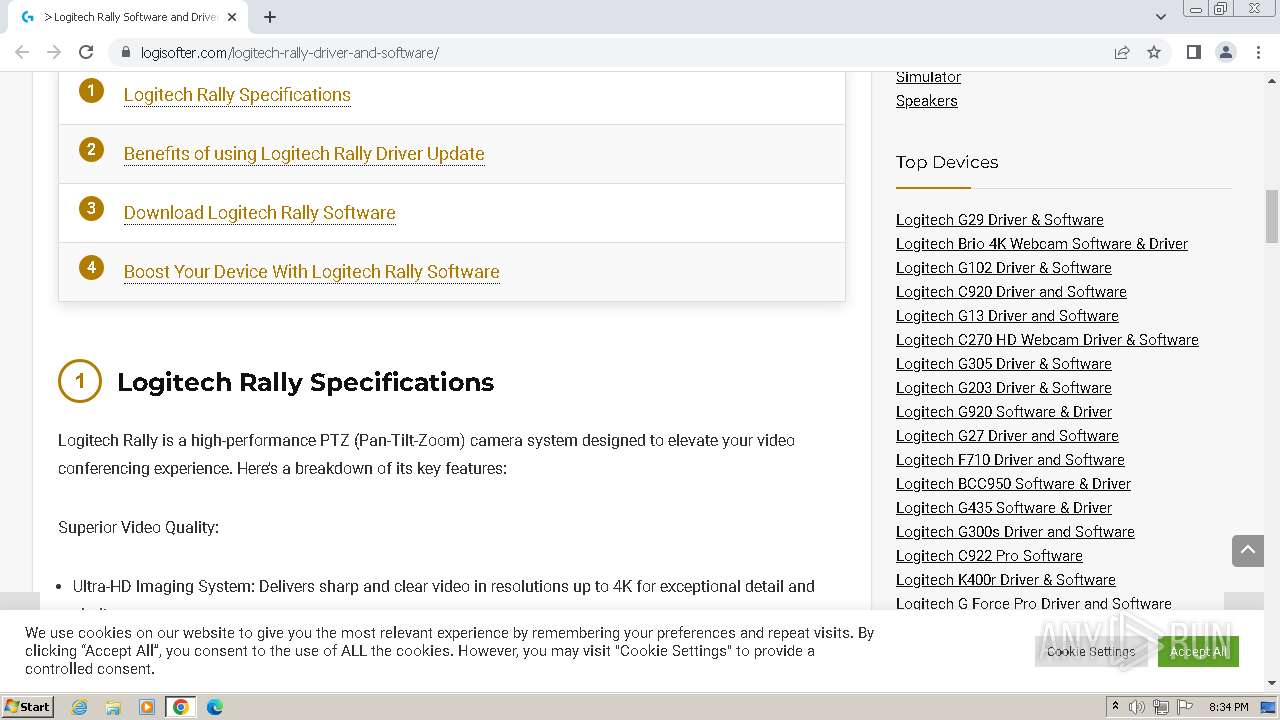Open Boost Your Device With Logitech Rally Software
This screenshot has height=720, width=1280.
[x=311, y=272]
